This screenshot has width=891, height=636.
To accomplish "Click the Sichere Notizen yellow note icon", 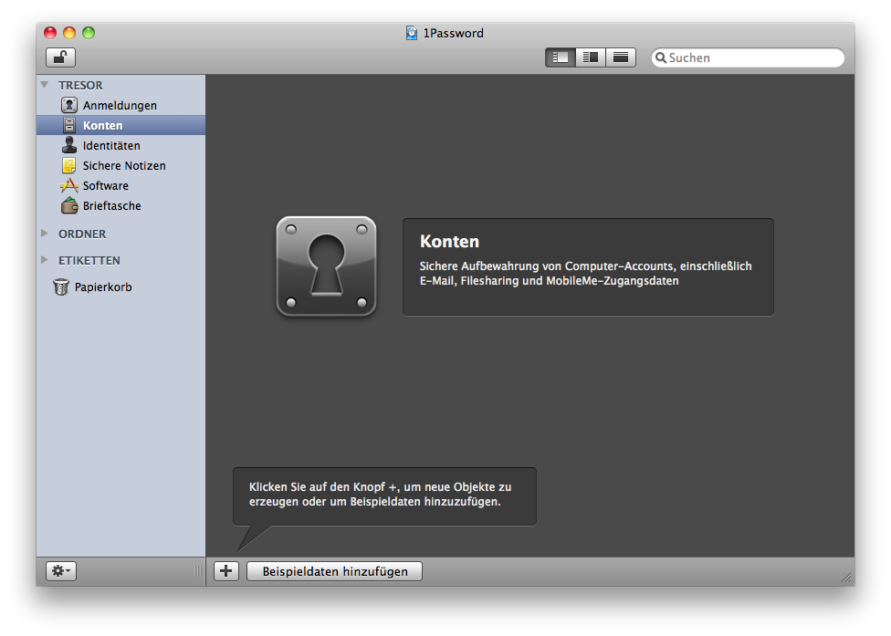I will (69, 165).
